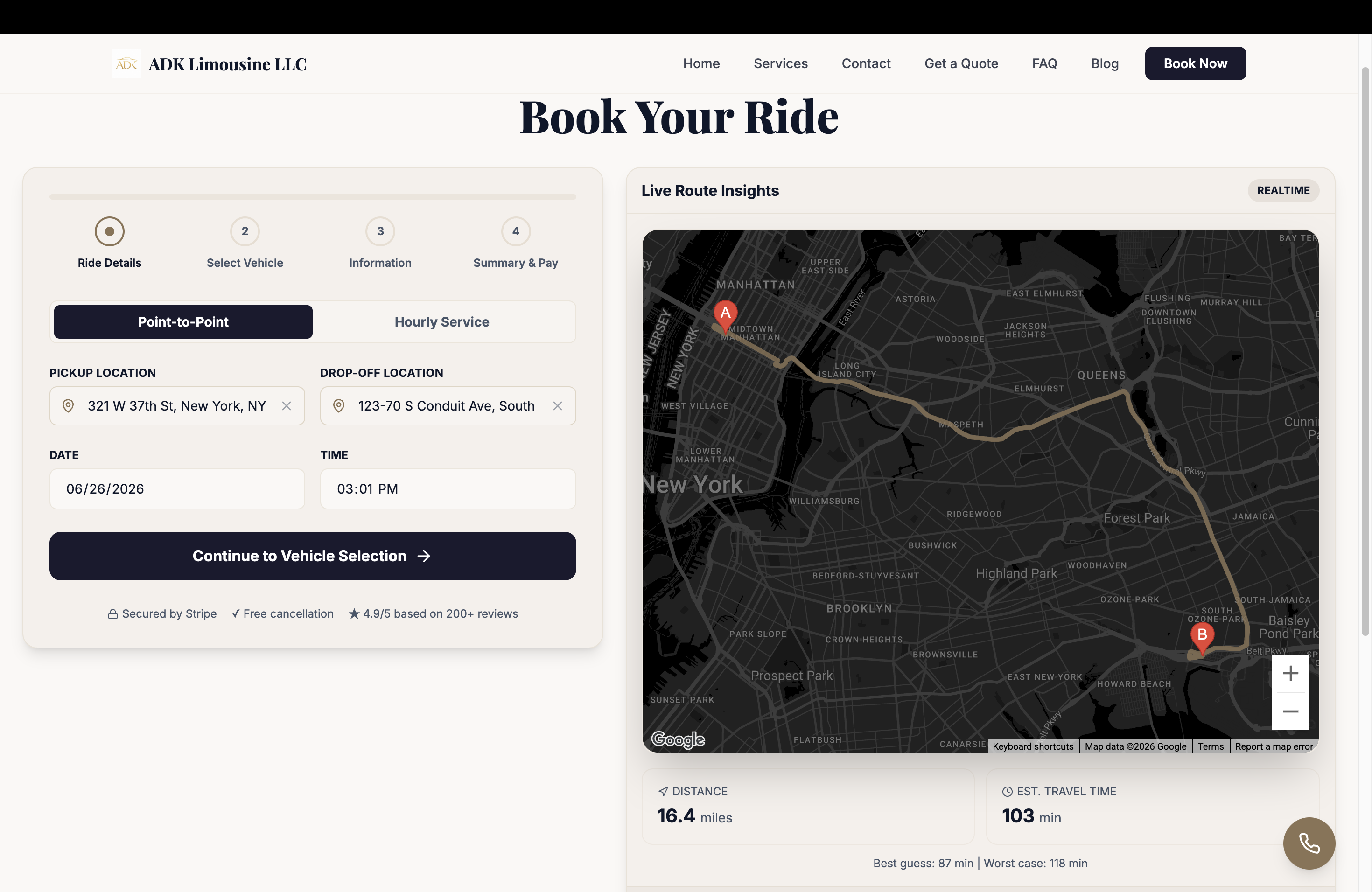Click the Free cancellation text
Viewport: 1372px width, 892px height.
(288, 613)
